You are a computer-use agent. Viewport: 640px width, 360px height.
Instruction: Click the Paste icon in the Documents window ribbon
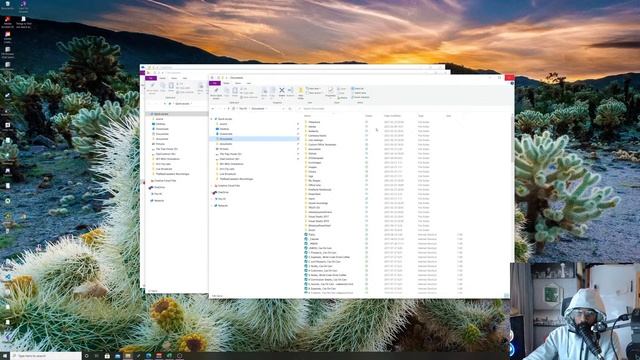(235, 92)
